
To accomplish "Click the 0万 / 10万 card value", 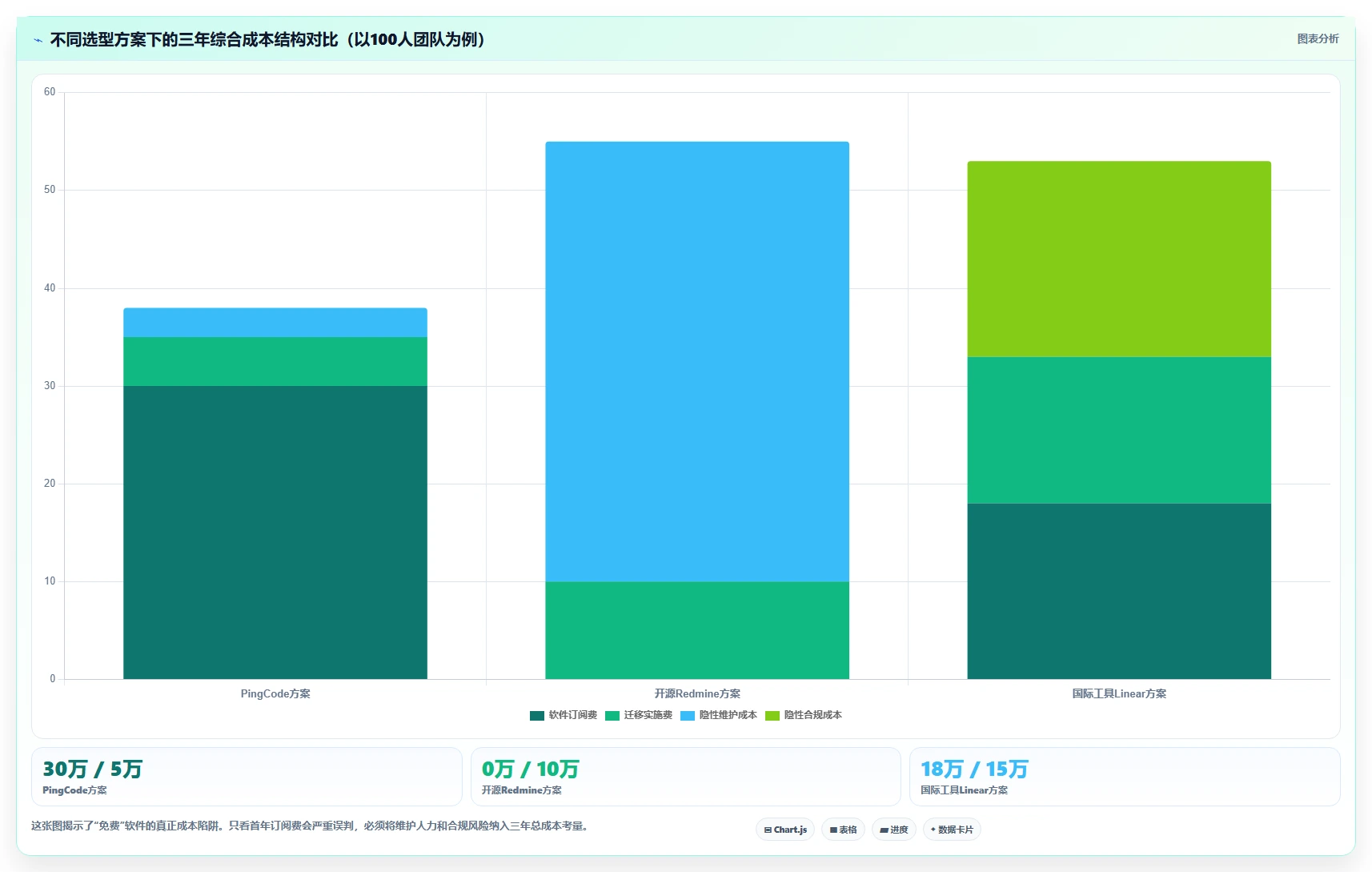I will pos(530,770).
